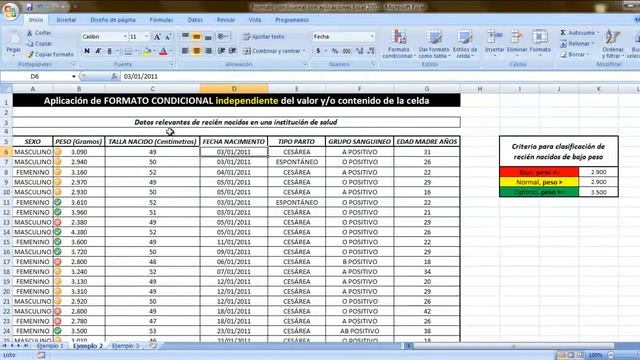
Task: Toggle middle vertical alignment
Action: [196, 37]
